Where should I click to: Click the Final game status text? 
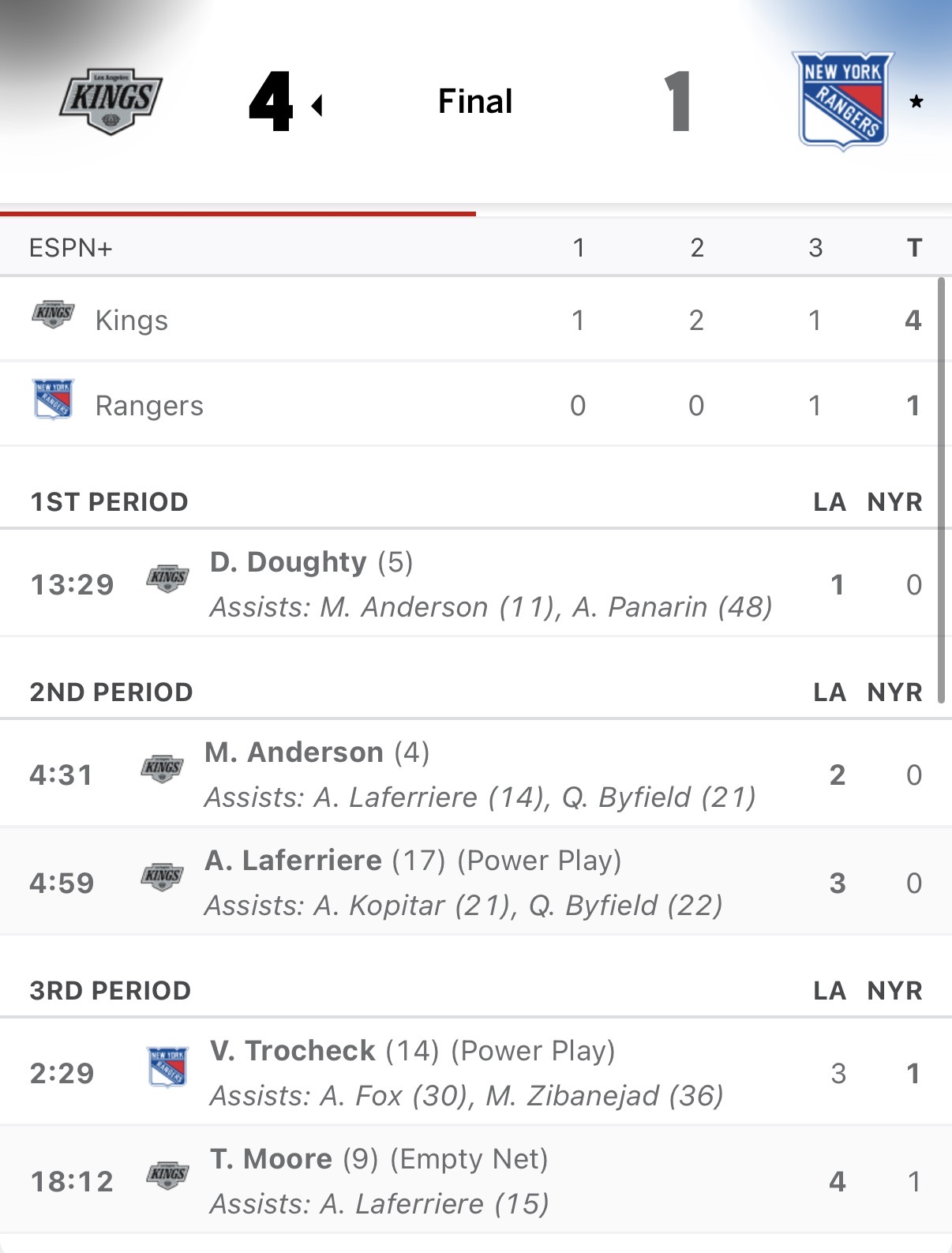point(475,102)
